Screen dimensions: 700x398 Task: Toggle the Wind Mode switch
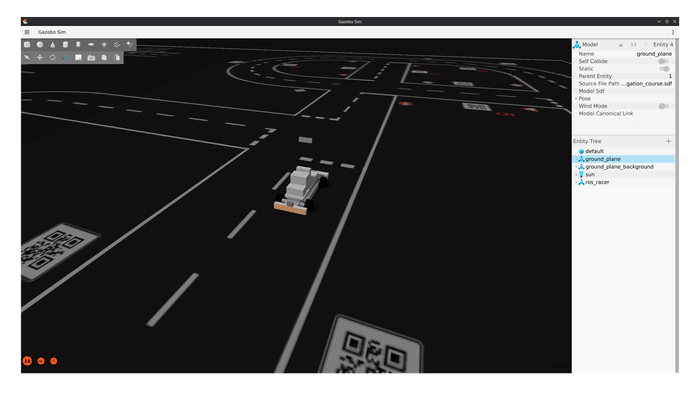click(663, 106)
